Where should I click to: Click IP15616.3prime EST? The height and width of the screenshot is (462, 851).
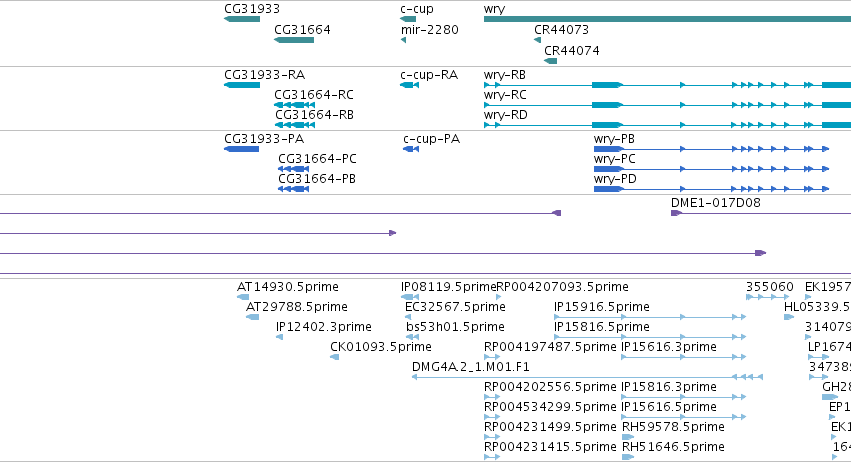click(684, 357)
